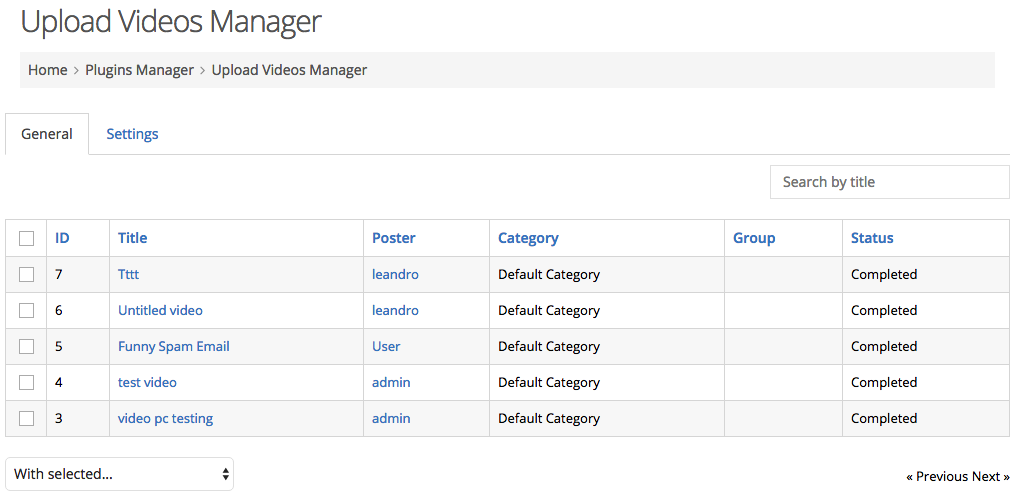Sort videos by Status column

(872, 238)
